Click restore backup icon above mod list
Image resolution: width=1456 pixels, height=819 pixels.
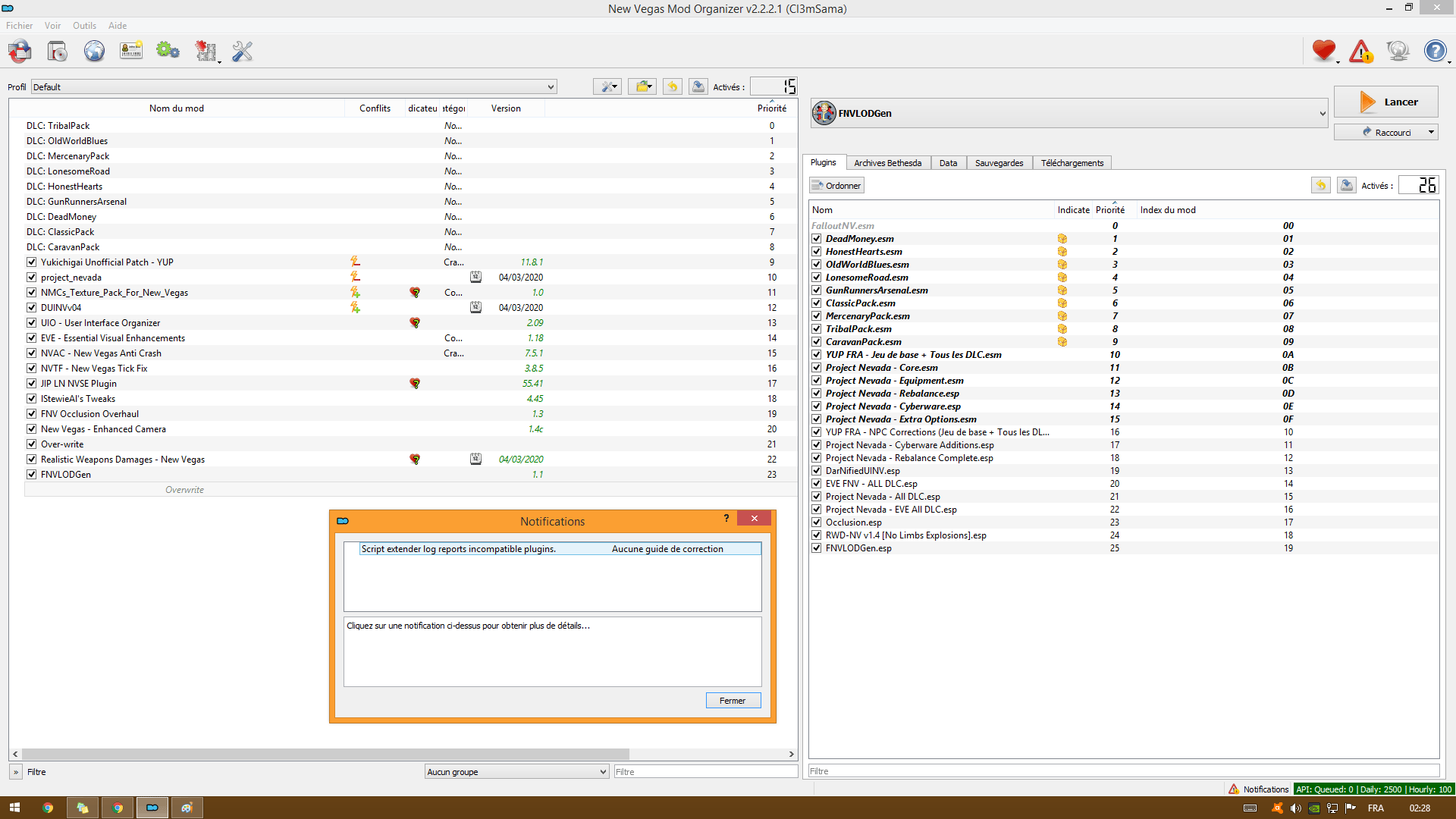tap(673, 86)
